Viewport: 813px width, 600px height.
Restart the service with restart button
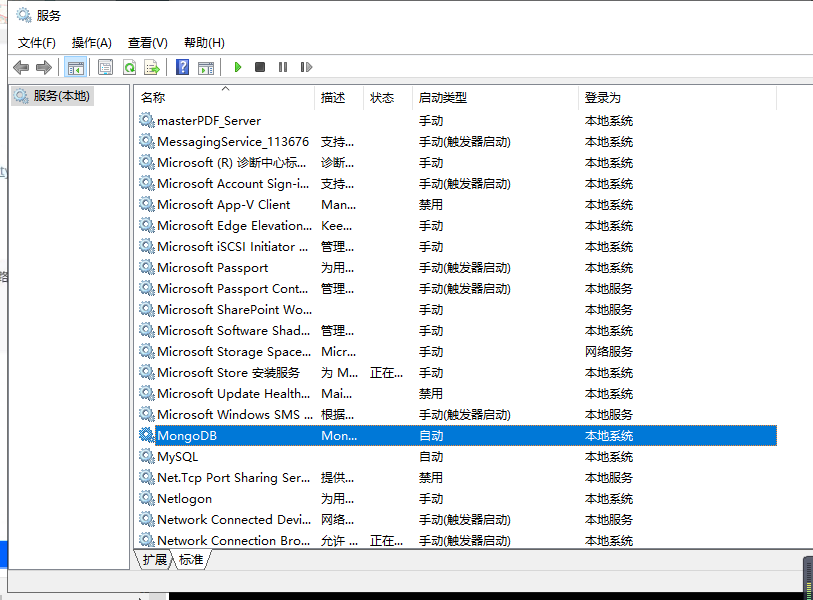tap(306, 67)
